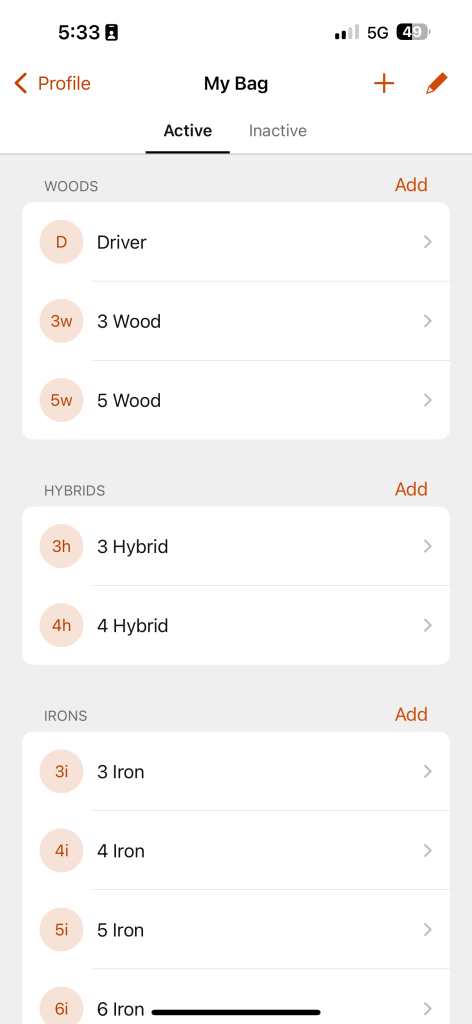The height and width of the screenshot is (1024, 472).
Task: Expand the 3 Wood row chevron
Action: click(x=428, y=321)
